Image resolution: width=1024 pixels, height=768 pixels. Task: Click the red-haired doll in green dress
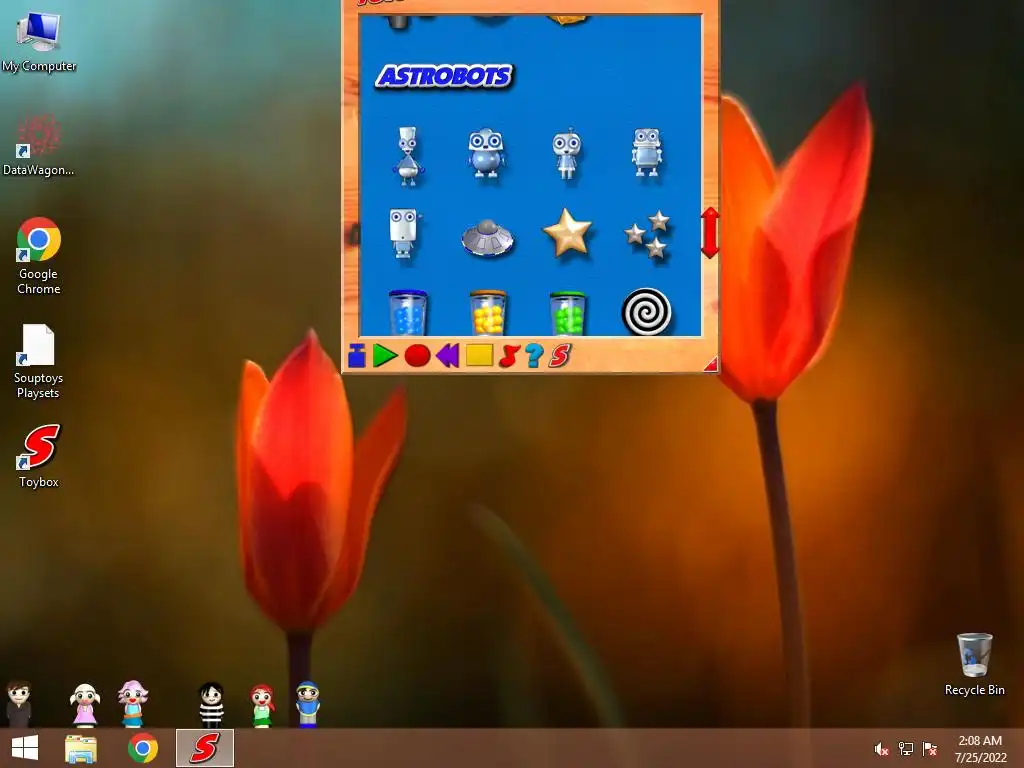[262, 705]
